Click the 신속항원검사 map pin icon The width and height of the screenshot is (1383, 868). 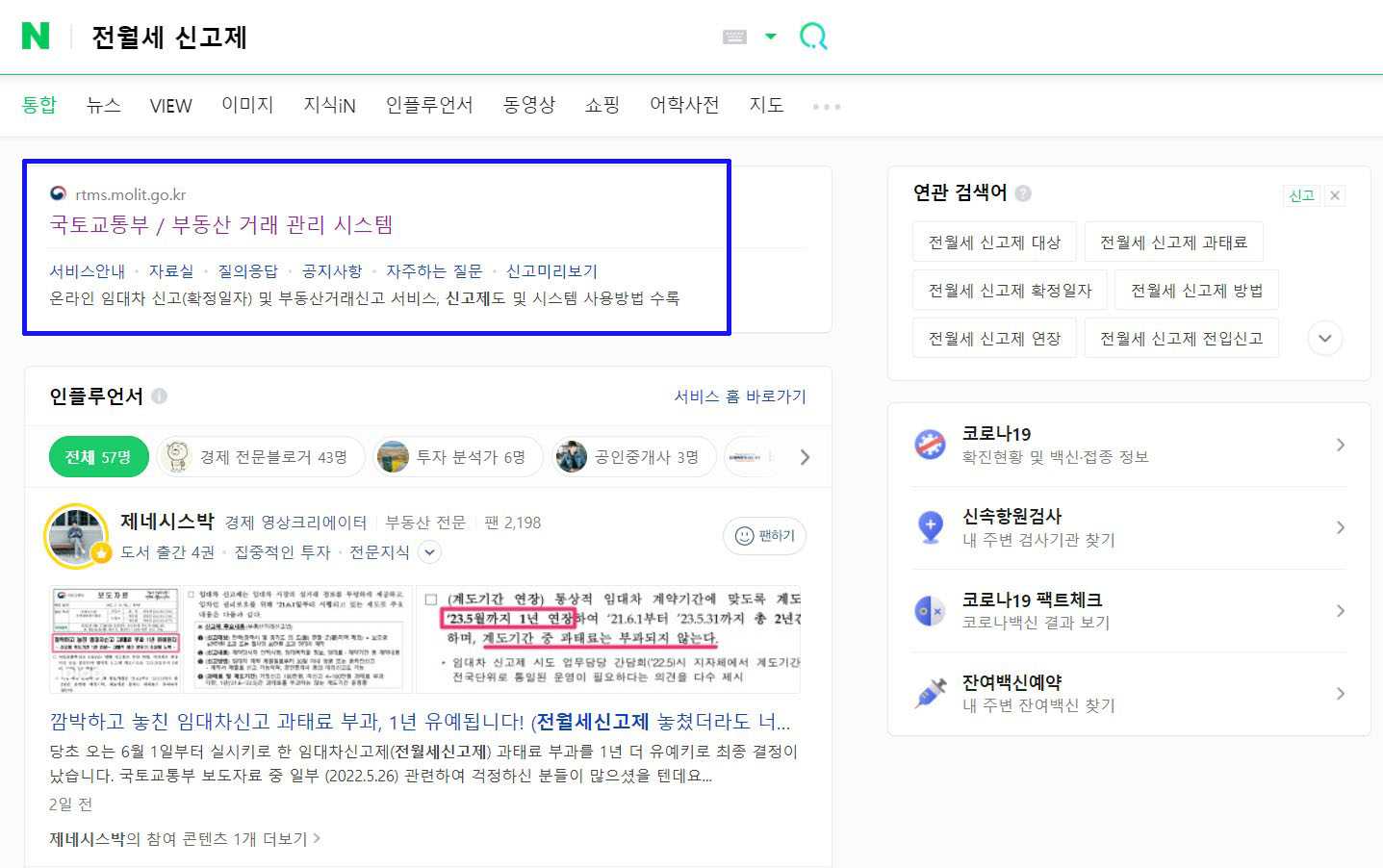coord(930,527)
